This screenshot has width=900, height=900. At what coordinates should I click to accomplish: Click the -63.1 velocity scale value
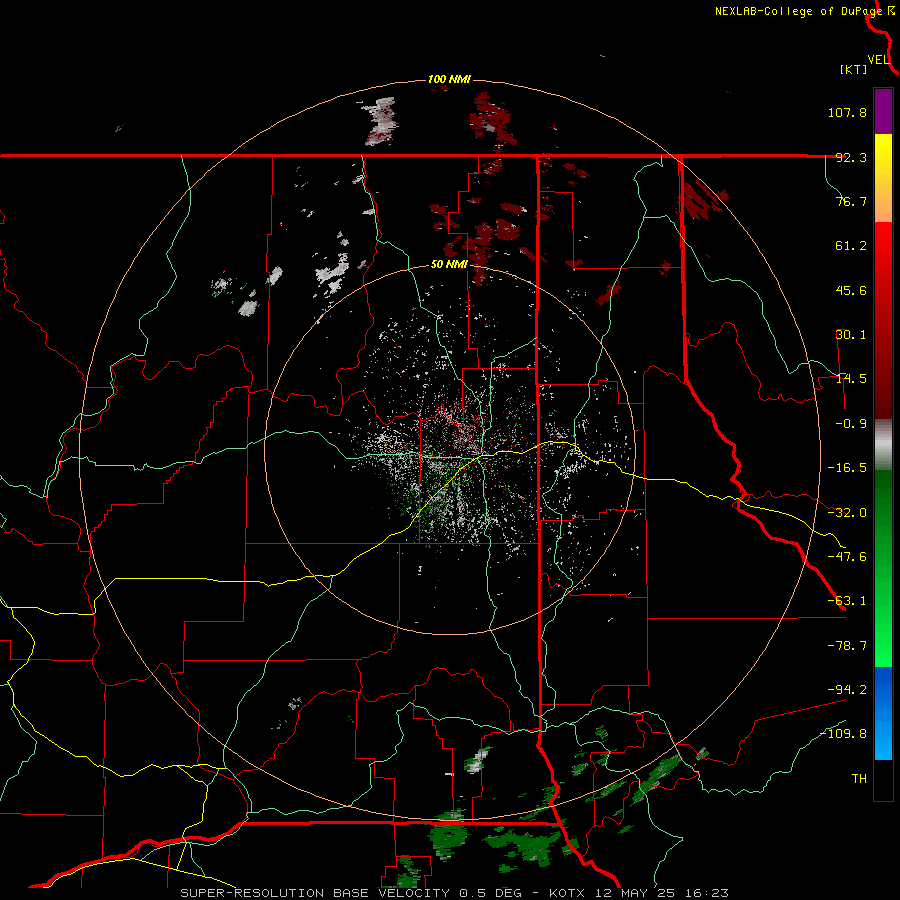pos(847,601)
